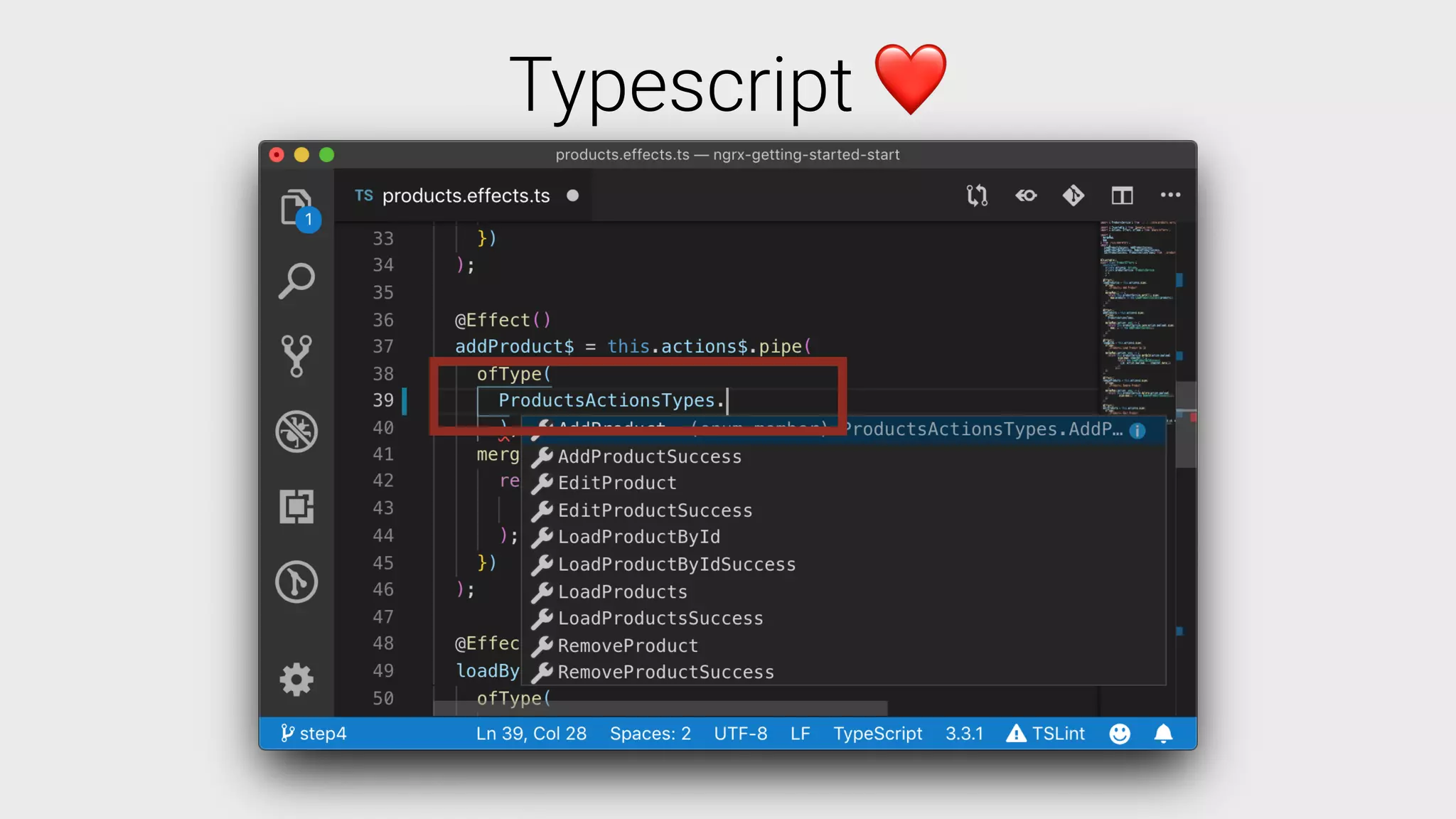Change language mode via TypeScript indicator
Viewport: 1456px width, 819px height.
[877, 734]
